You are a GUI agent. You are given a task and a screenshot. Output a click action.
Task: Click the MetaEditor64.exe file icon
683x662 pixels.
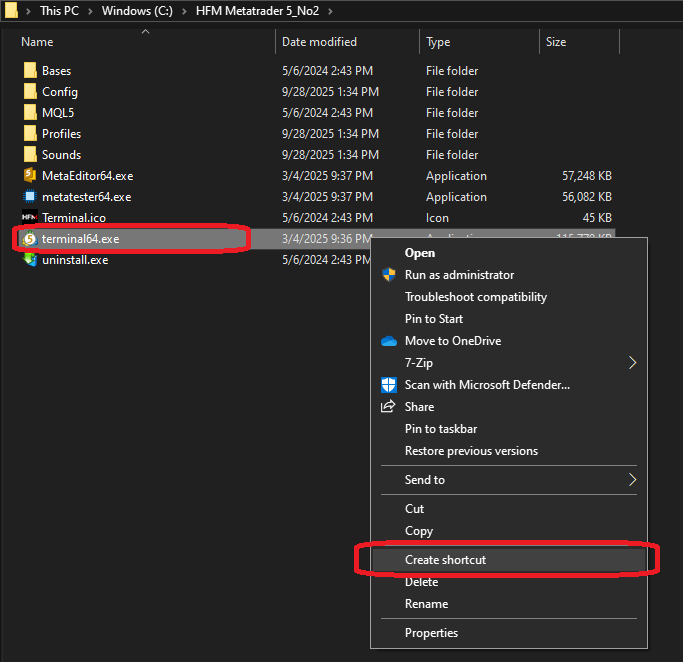pos(29,176)
